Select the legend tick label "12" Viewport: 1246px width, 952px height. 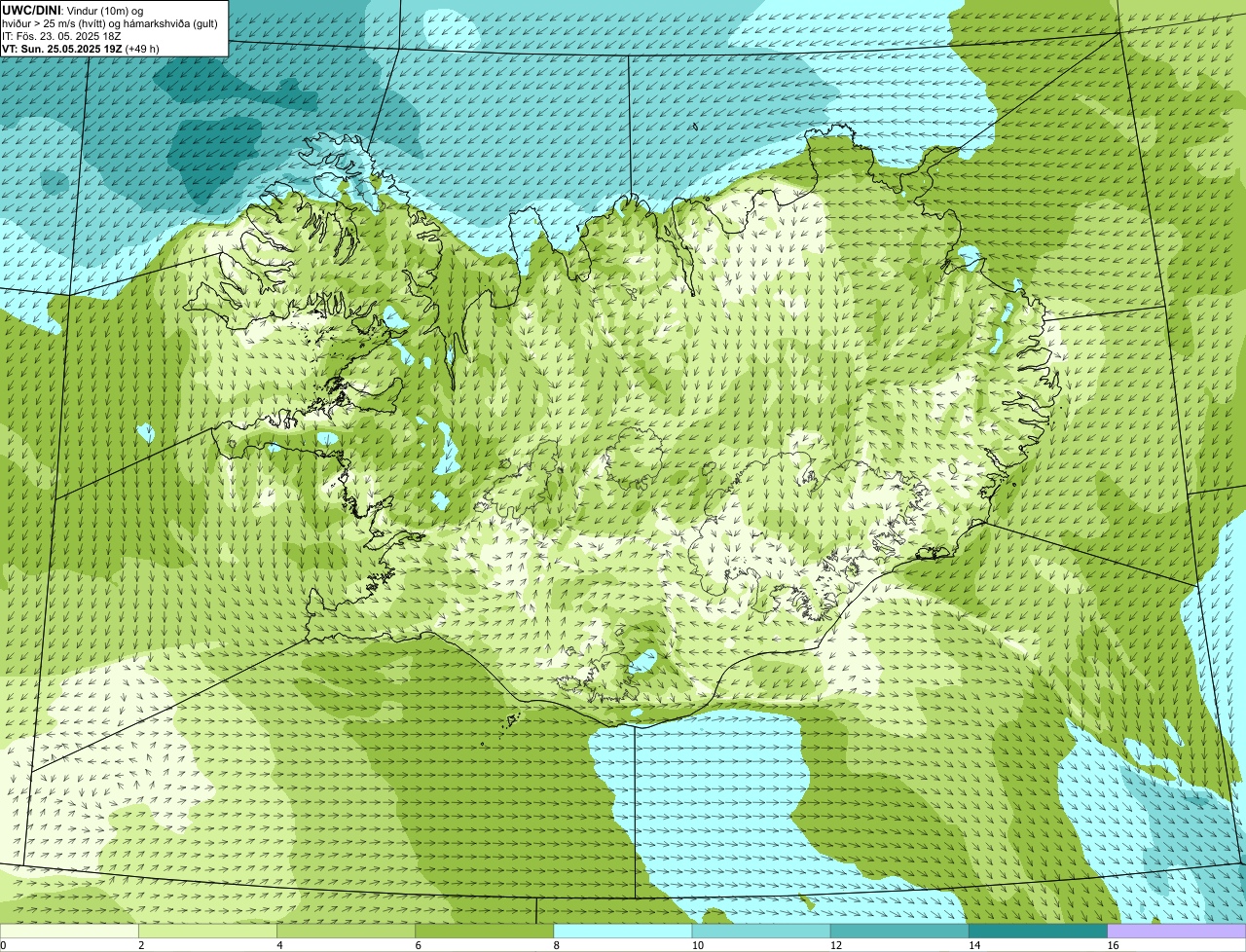[x=835, y=945]
